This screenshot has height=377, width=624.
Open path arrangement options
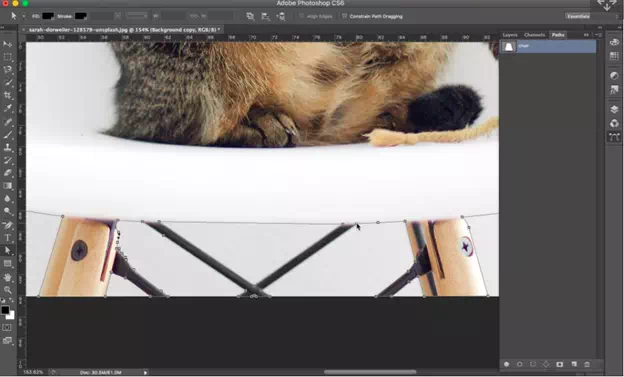[281, 16]
